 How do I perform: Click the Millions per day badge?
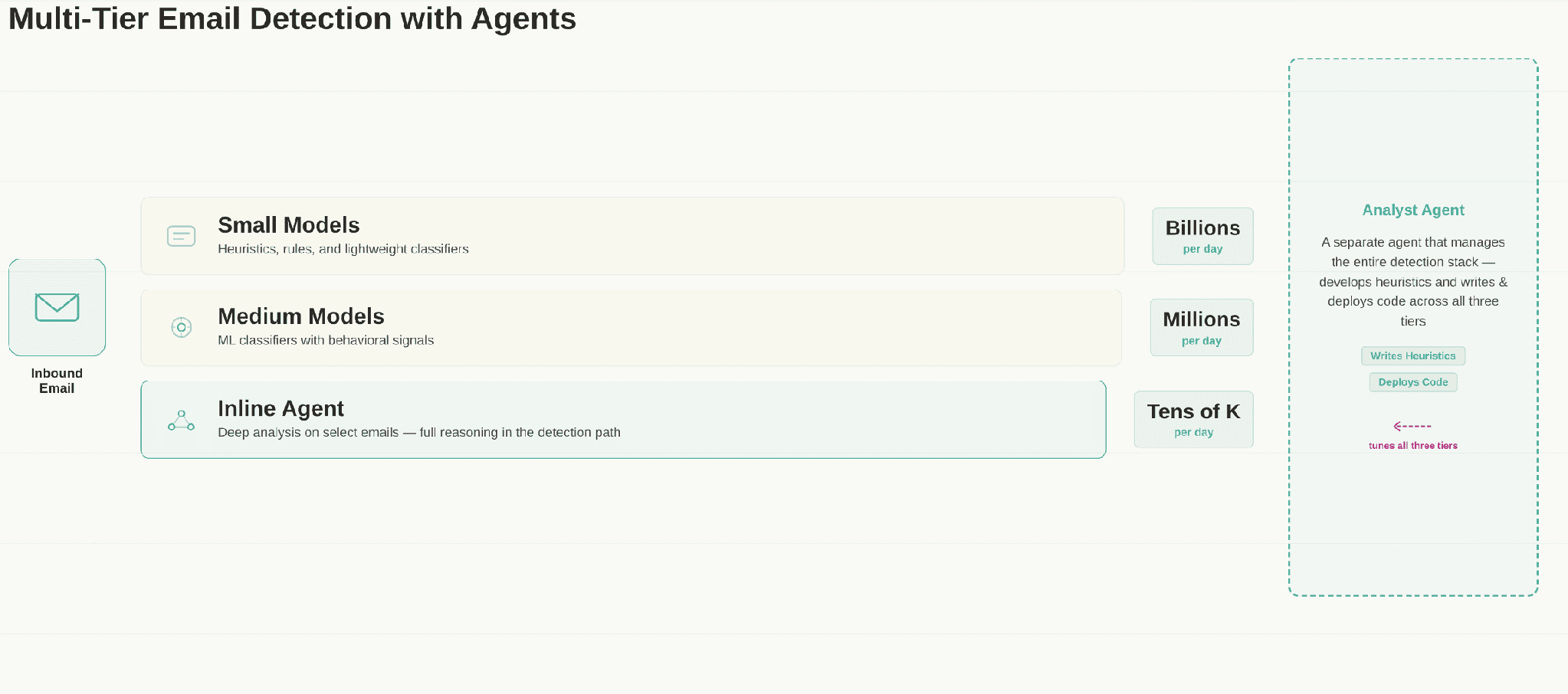(x=1202, y=327)
